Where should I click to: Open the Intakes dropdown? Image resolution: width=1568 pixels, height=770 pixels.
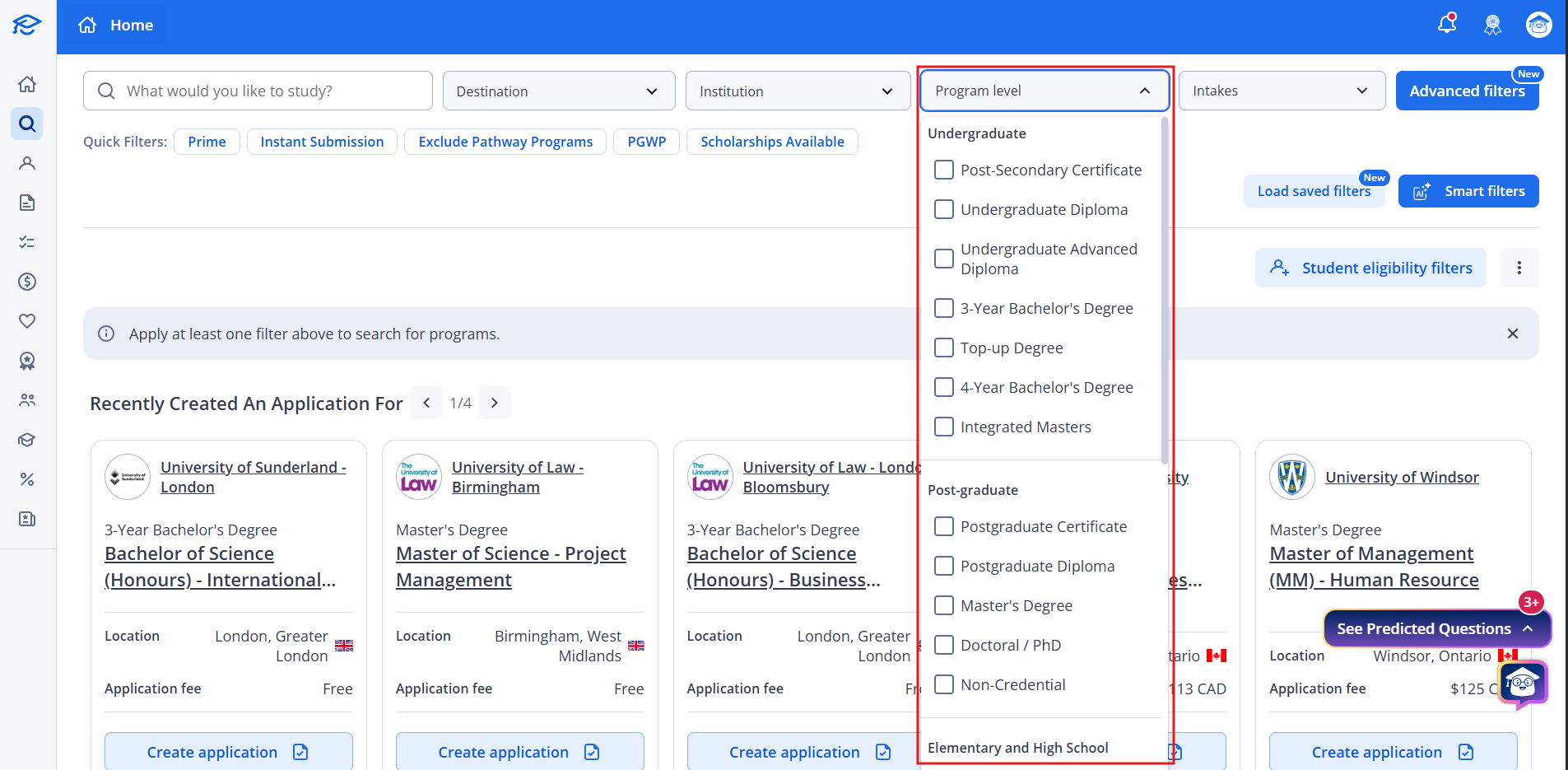pos(1282,91)
